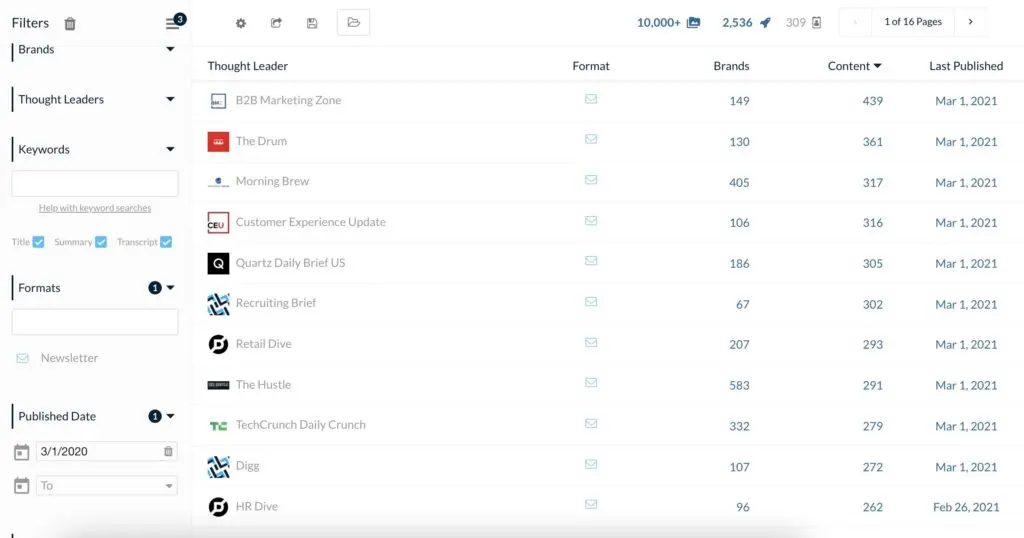Viewport: 1024px width, 538px height.
Task: Open the folder icon button
Action: (353, 23)
